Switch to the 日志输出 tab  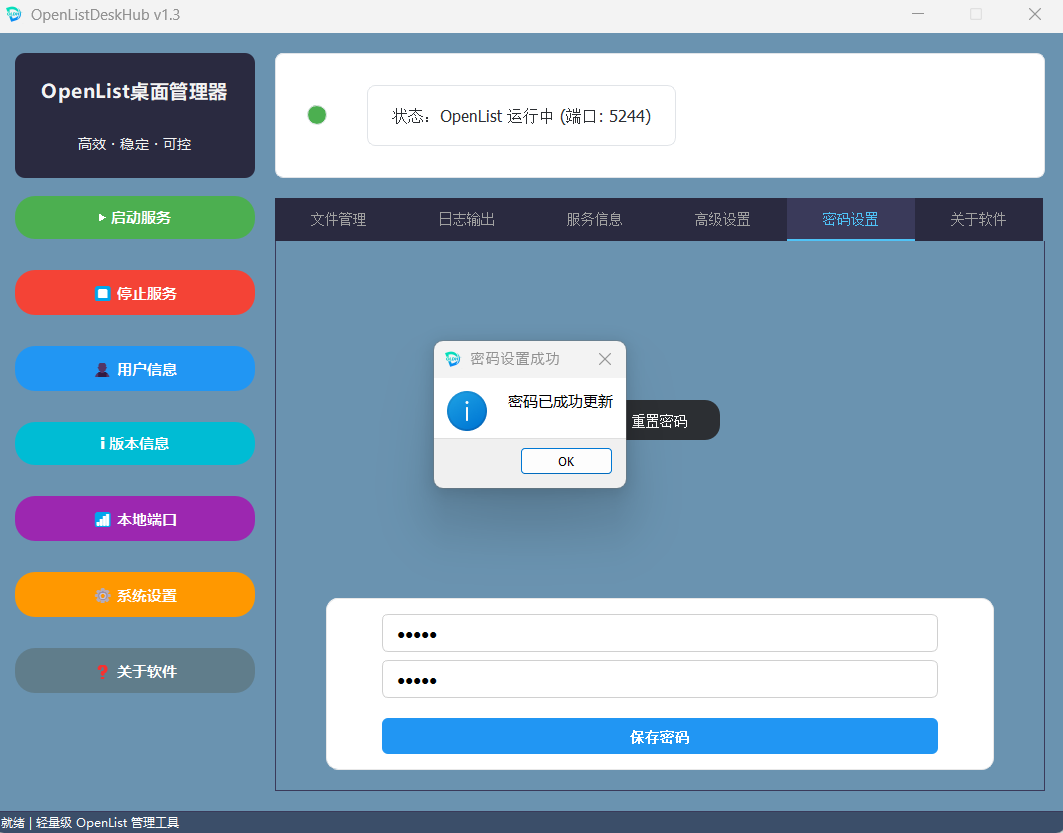coord(466,219)
